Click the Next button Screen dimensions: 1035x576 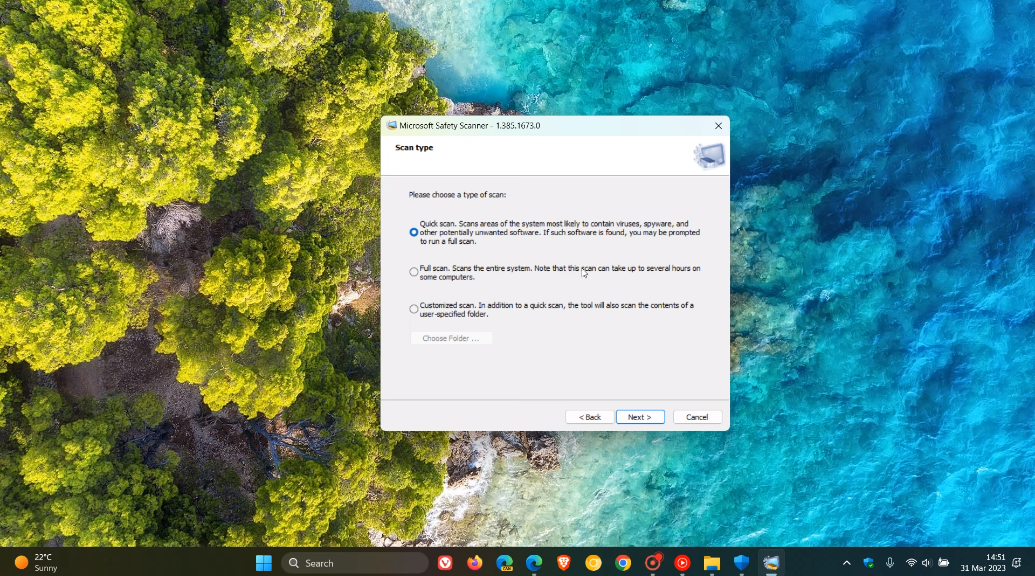click(x=640, y=417)
